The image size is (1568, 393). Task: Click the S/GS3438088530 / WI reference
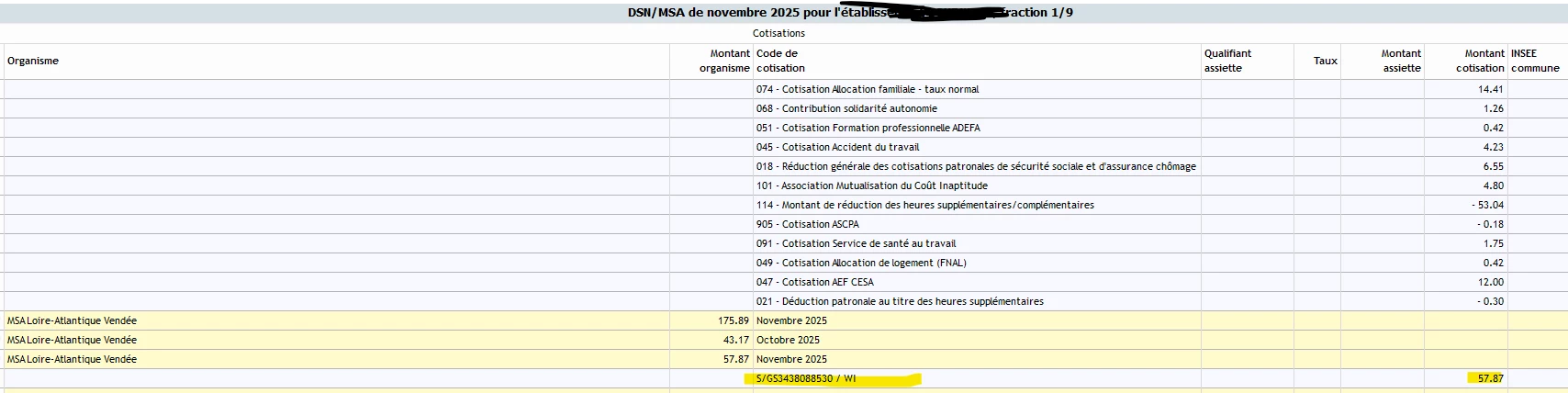point(806,378)
